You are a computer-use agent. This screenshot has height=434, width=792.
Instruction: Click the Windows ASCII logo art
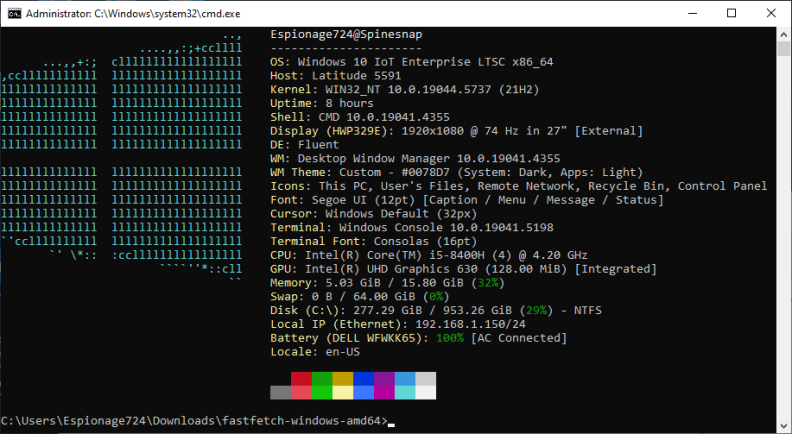pos(121,158)
